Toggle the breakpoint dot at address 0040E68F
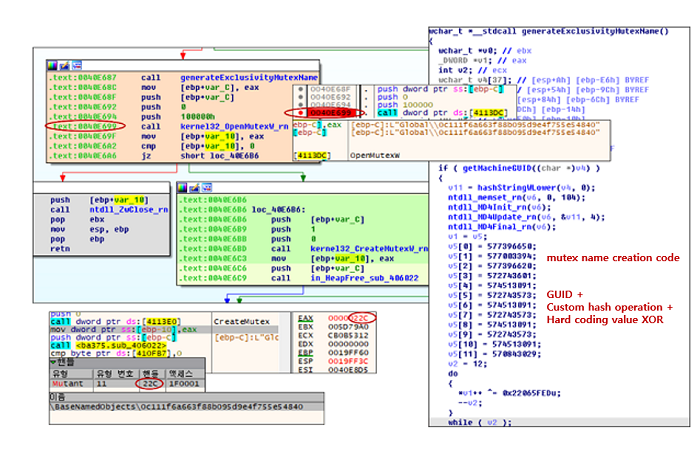700x453 pixels. (300, 89)
